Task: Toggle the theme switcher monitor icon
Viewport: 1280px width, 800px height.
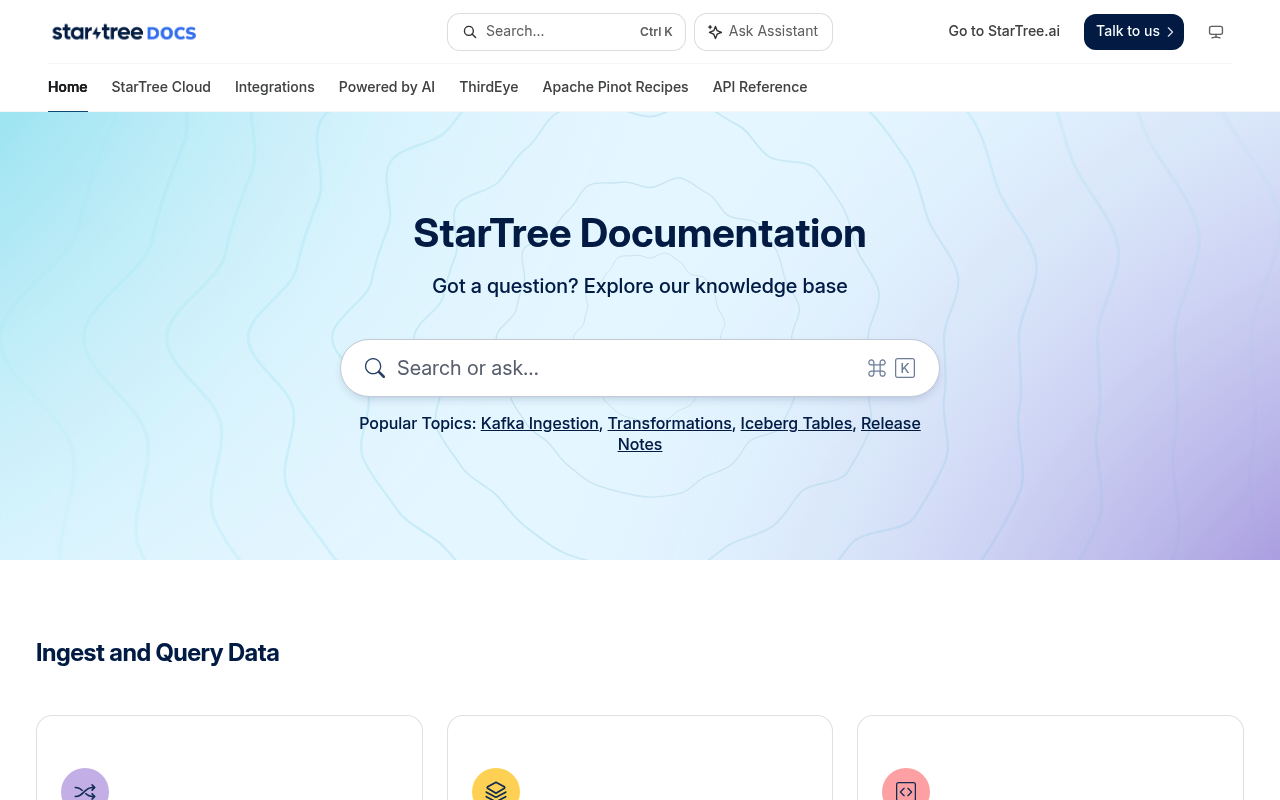Action: click(1216, 32)
